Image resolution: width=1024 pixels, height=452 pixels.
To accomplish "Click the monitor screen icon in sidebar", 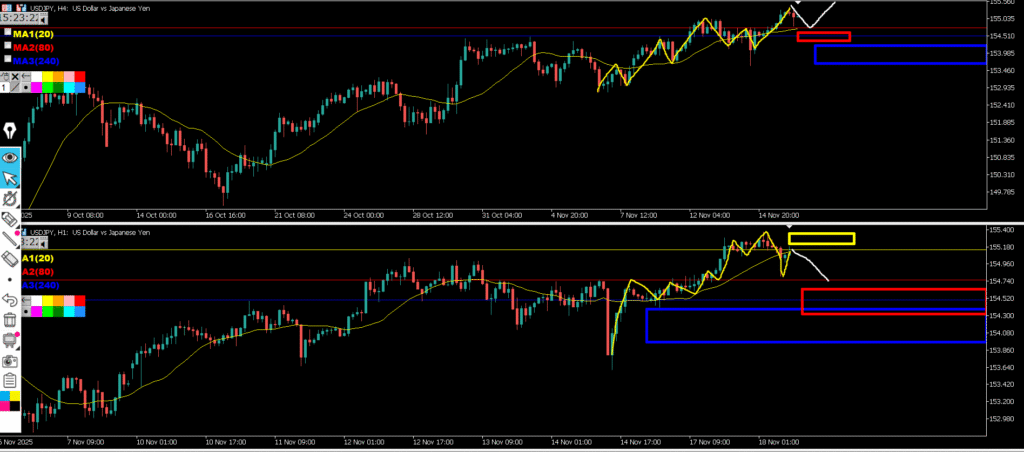I will [x=11, y=340].
